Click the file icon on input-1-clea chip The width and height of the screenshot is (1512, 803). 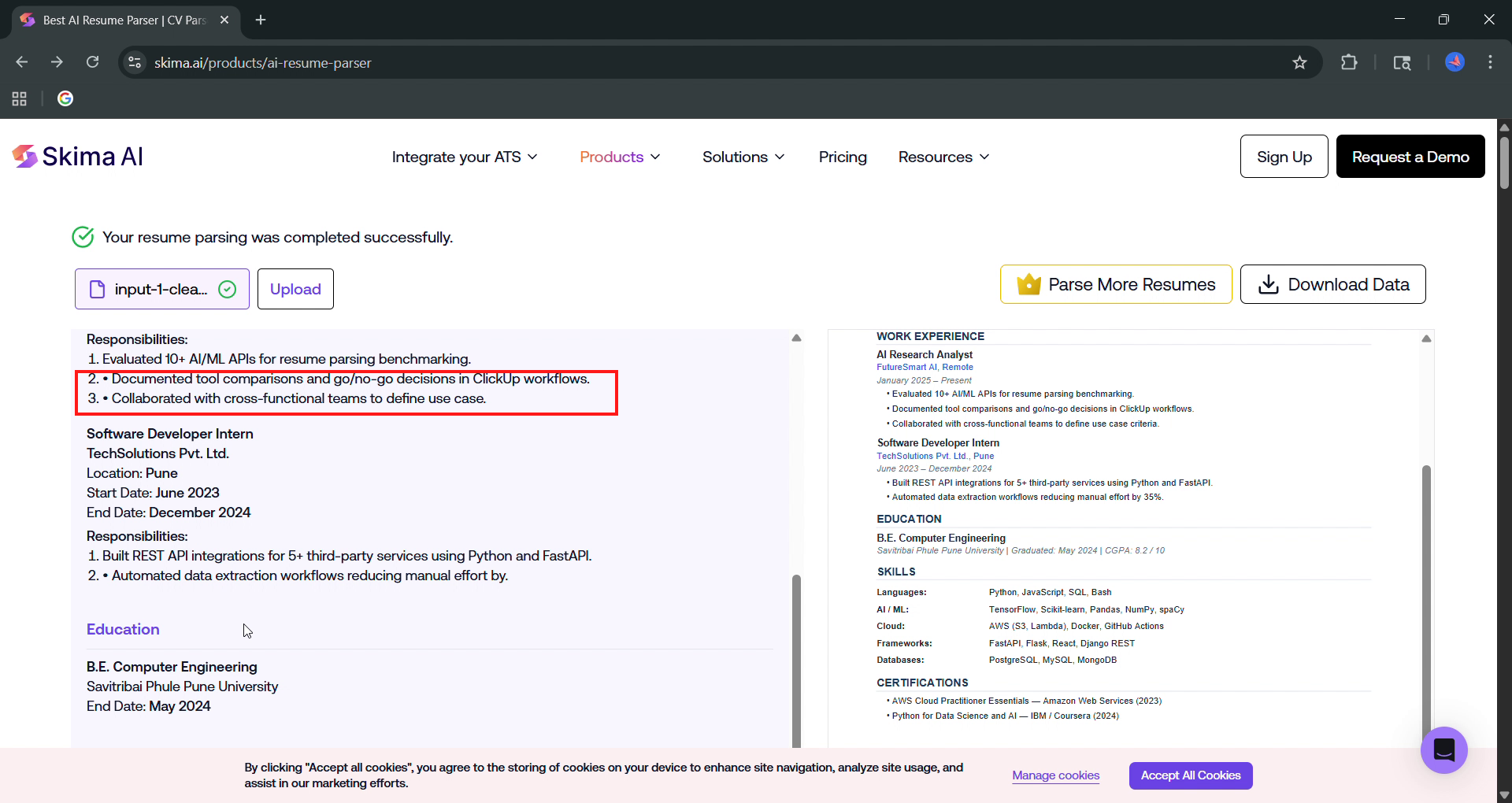coord(97,289)
